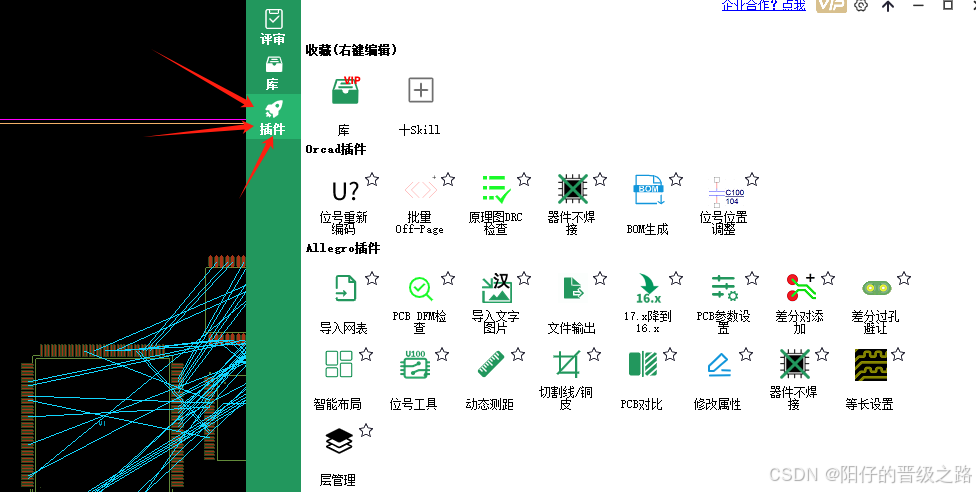Favorite 差分对添加 with its star
Viewport: 976px width, 492px height.
(828, 278)
